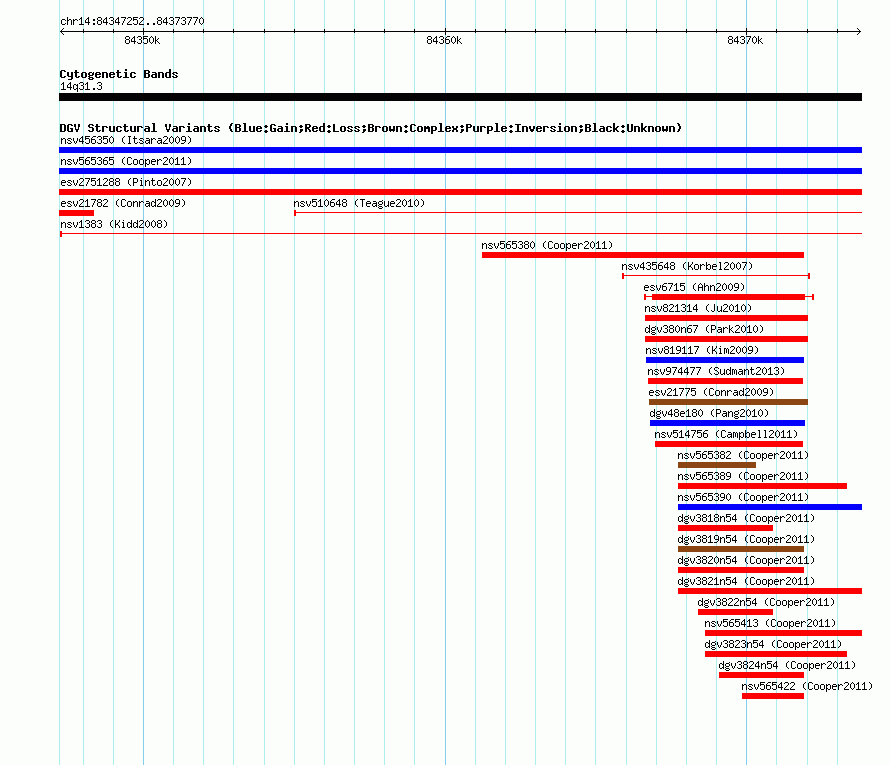Select dgv380n67 (Park2010) variant label
This screenshot has height=765, width=890.
(x=704, y=329)
